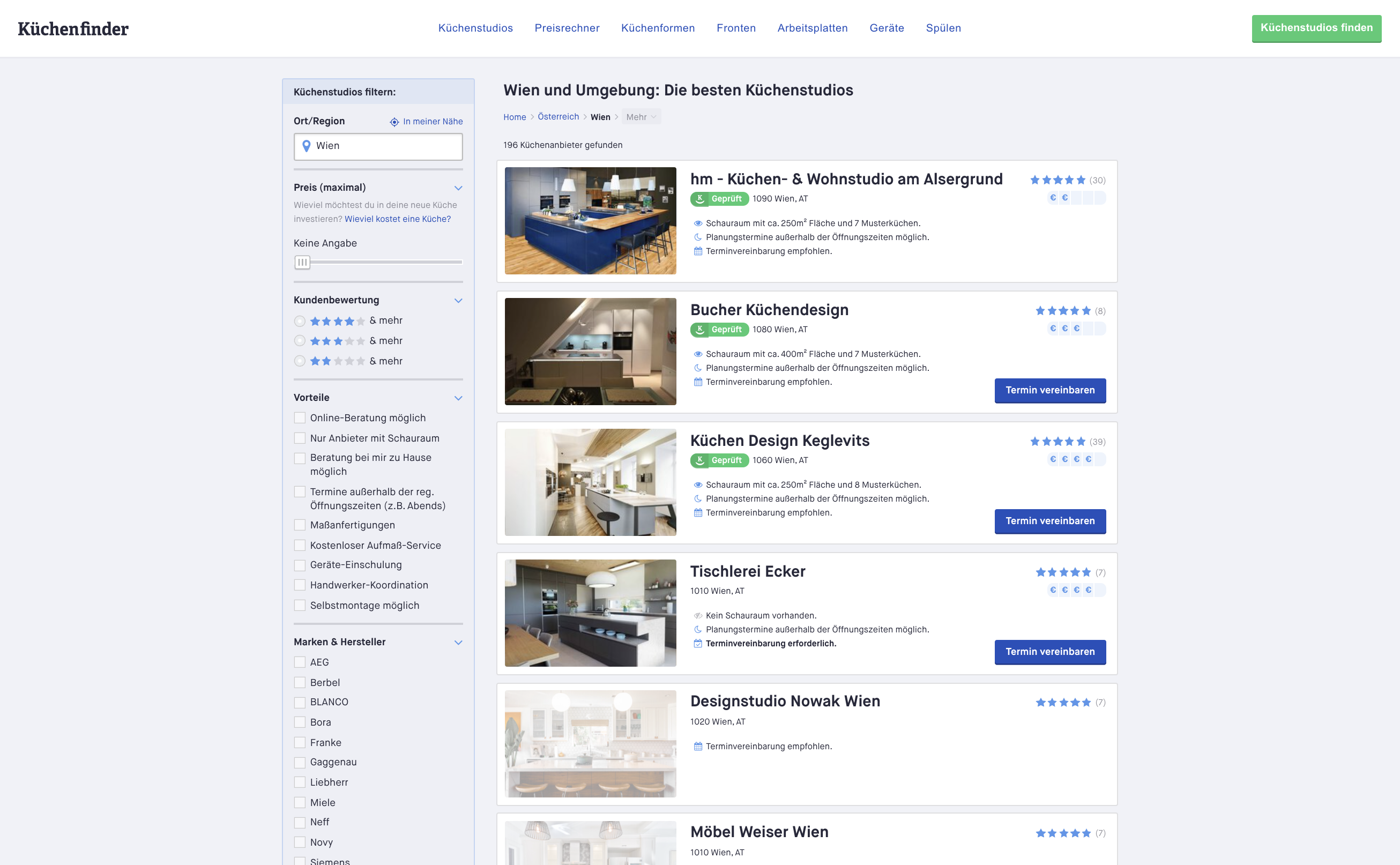
Task: Click the map pin icon in Ort field
Action: (306, 146)
